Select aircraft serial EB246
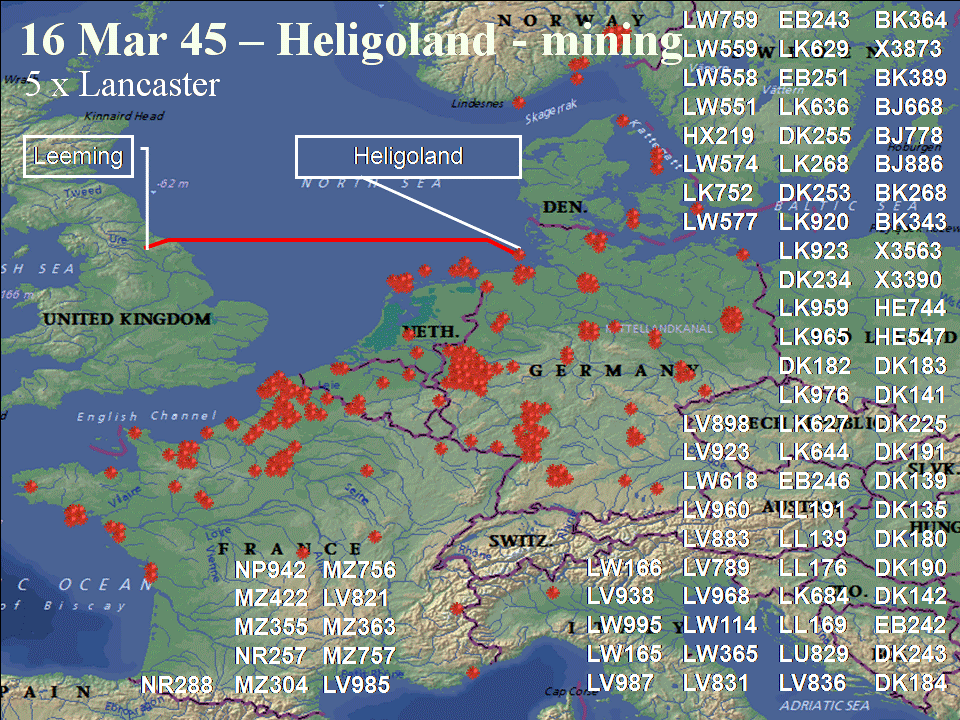 (814, 481)
